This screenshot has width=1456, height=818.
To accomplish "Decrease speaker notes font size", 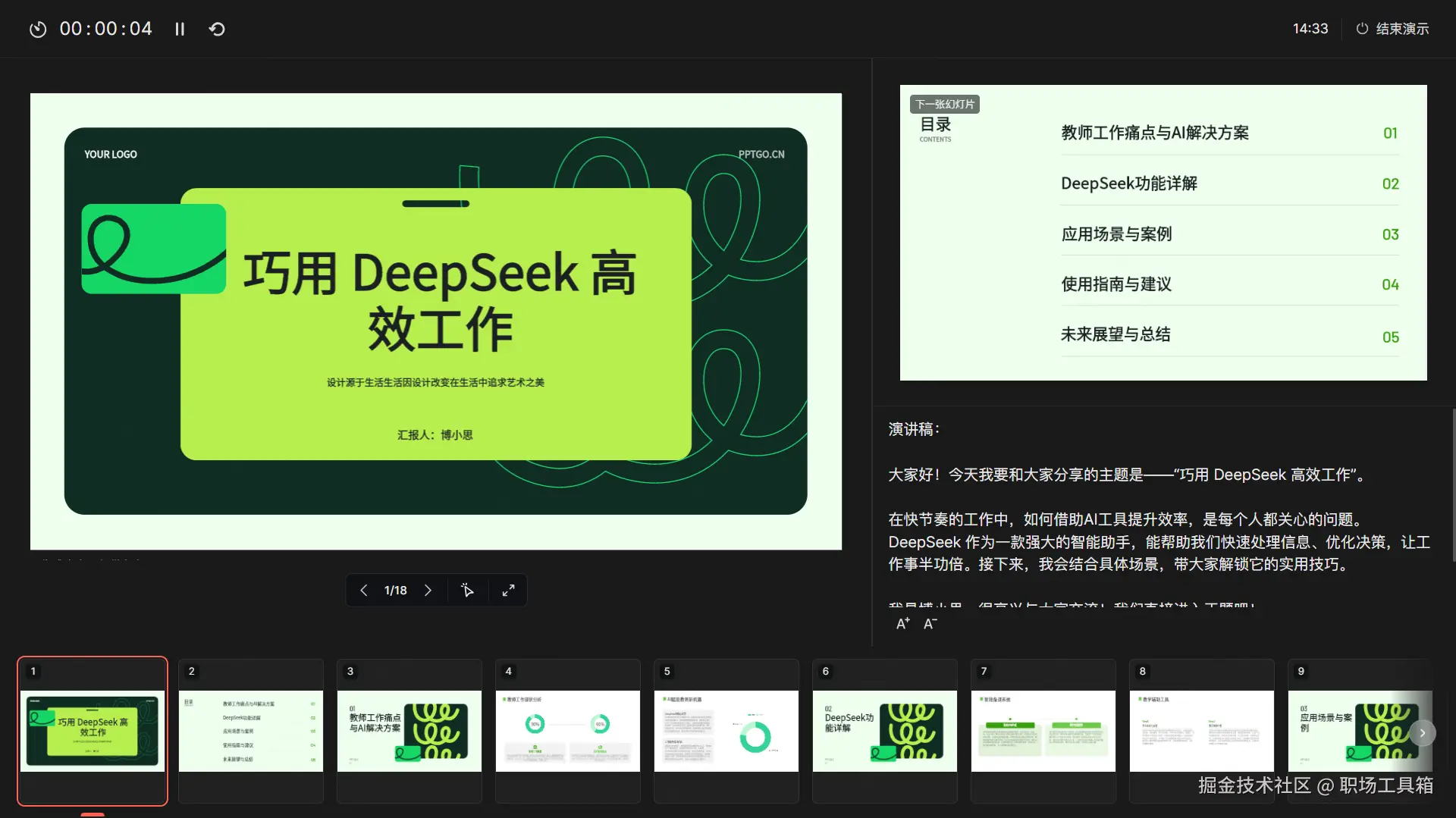I will 930,624.
